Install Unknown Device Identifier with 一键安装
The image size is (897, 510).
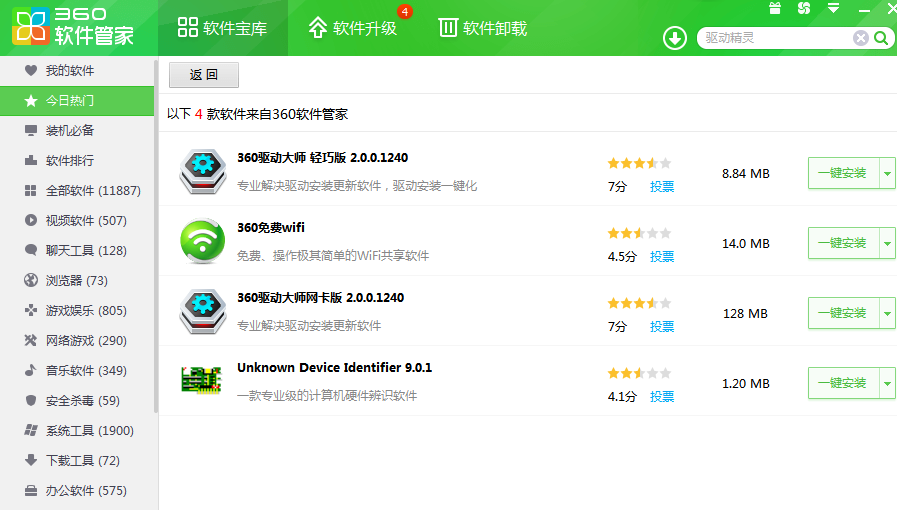tap(843, 383)
